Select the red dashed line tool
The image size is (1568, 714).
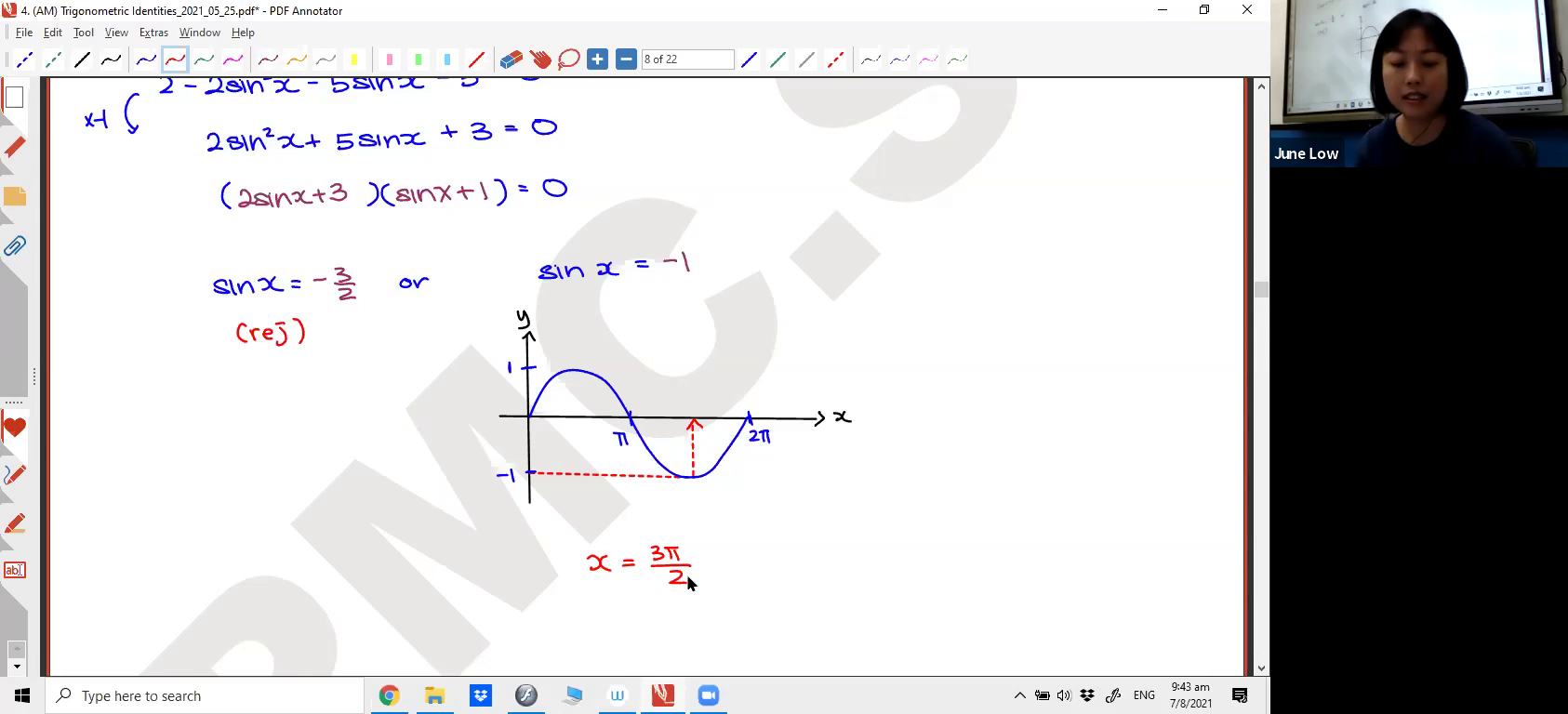click(835, 59)
